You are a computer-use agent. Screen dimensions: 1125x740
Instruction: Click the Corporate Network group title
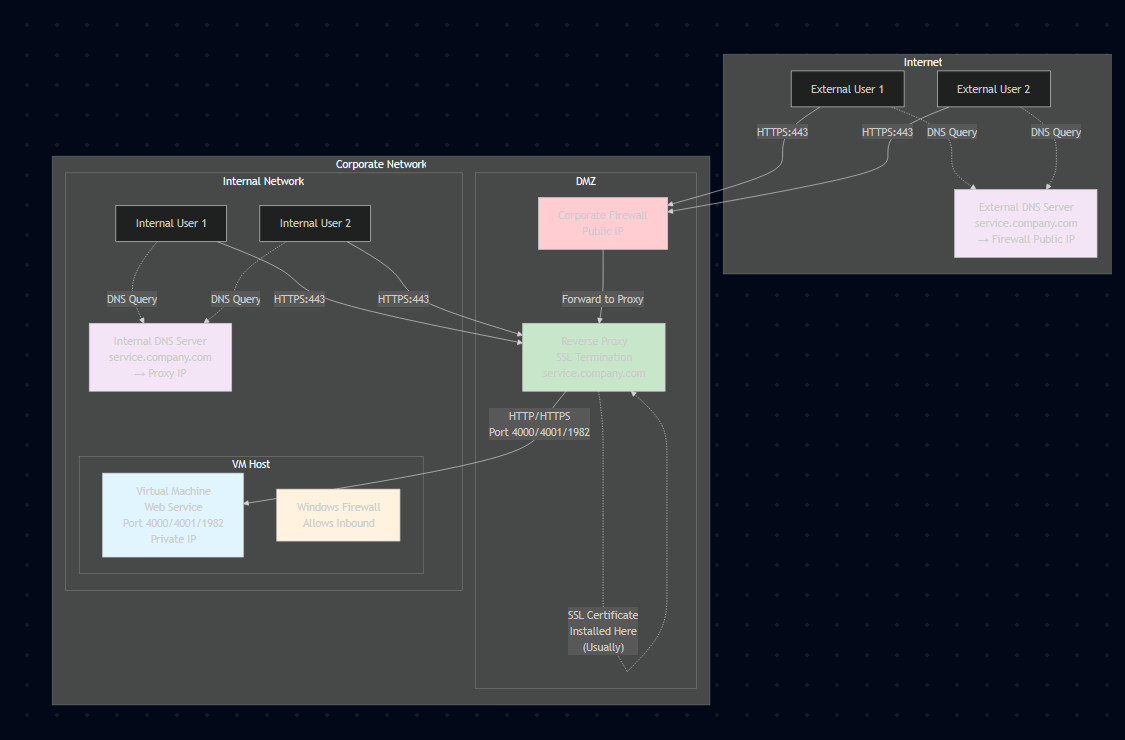click(x=381, y=164)
